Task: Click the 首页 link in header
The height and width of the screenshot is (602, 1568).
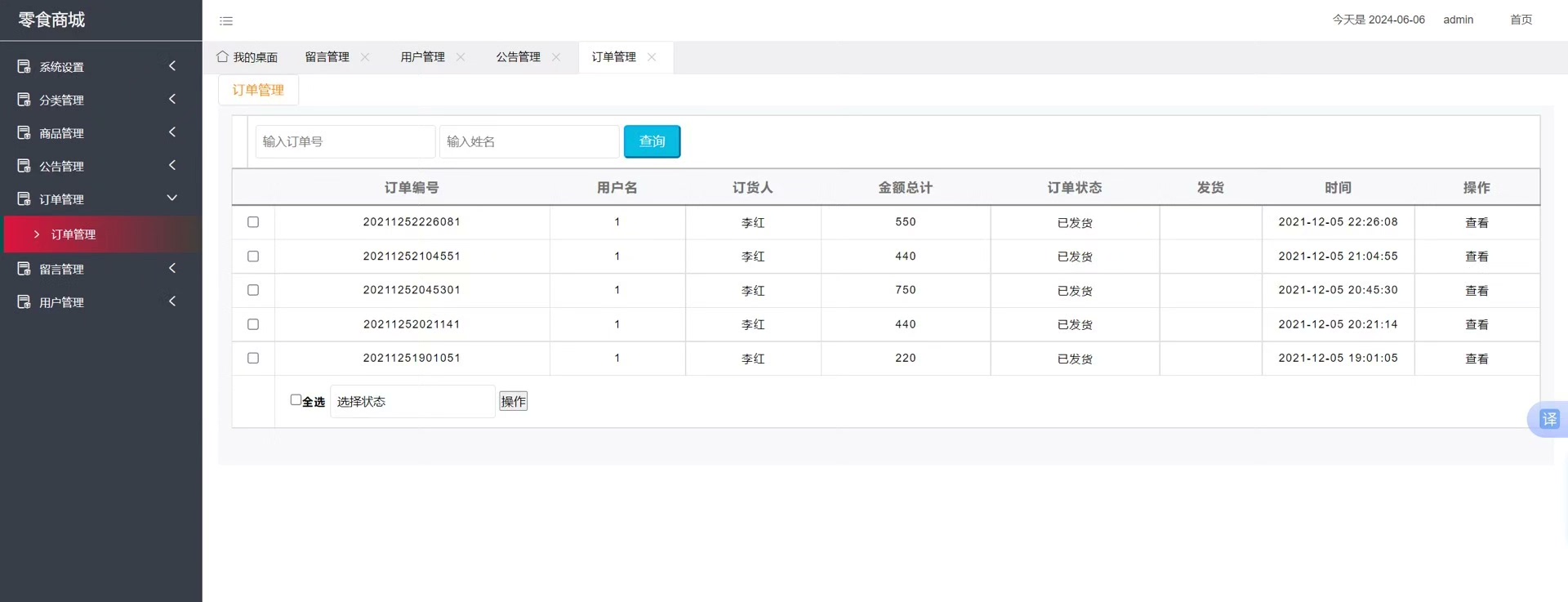Action: (x=1521, y=20)
